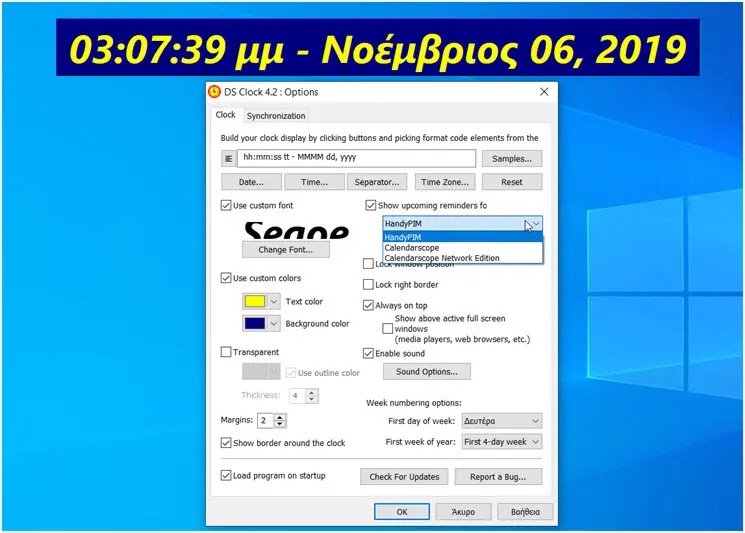745x533 pixels.
Task: Toggle Show upcoming reminders checkbox
Action: click(x=371, y=205)
